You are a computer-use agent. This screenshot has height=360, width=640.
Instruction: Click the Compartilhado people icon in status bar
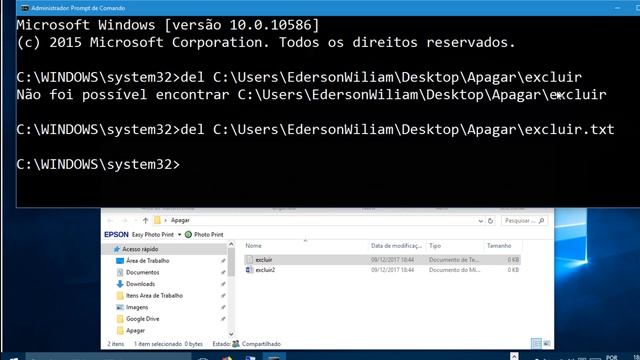[236, 344]
